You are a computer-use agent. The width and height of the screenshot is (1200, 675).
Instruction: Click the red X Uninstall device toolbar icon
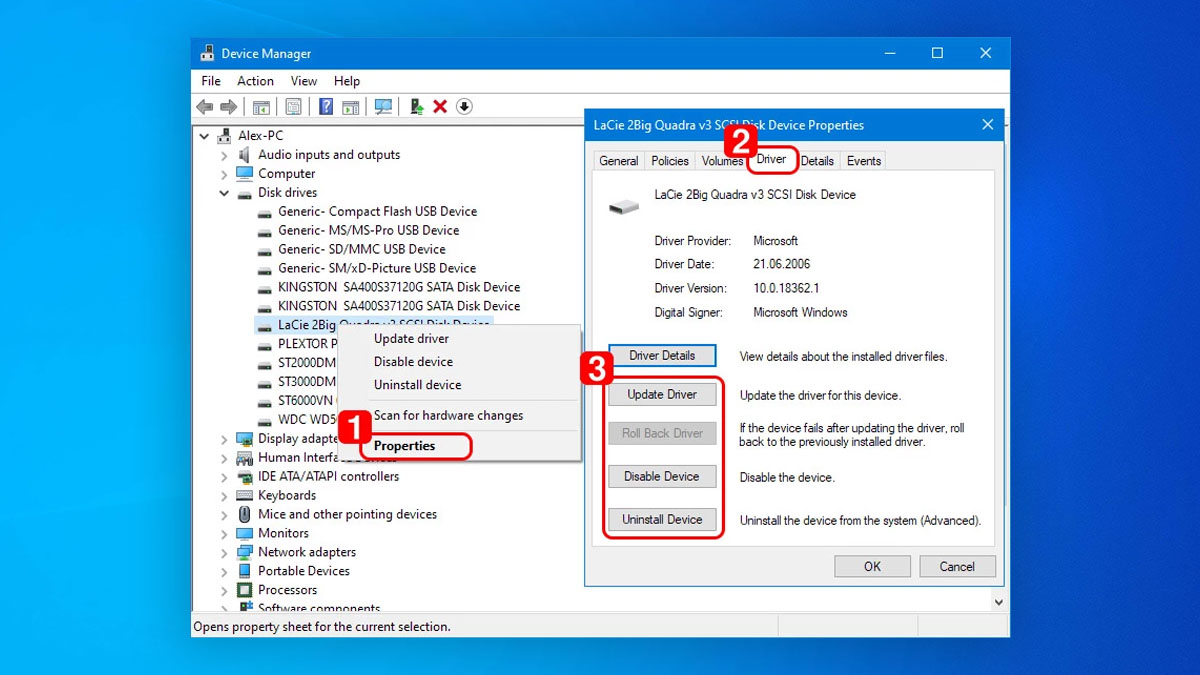point(440,107)
